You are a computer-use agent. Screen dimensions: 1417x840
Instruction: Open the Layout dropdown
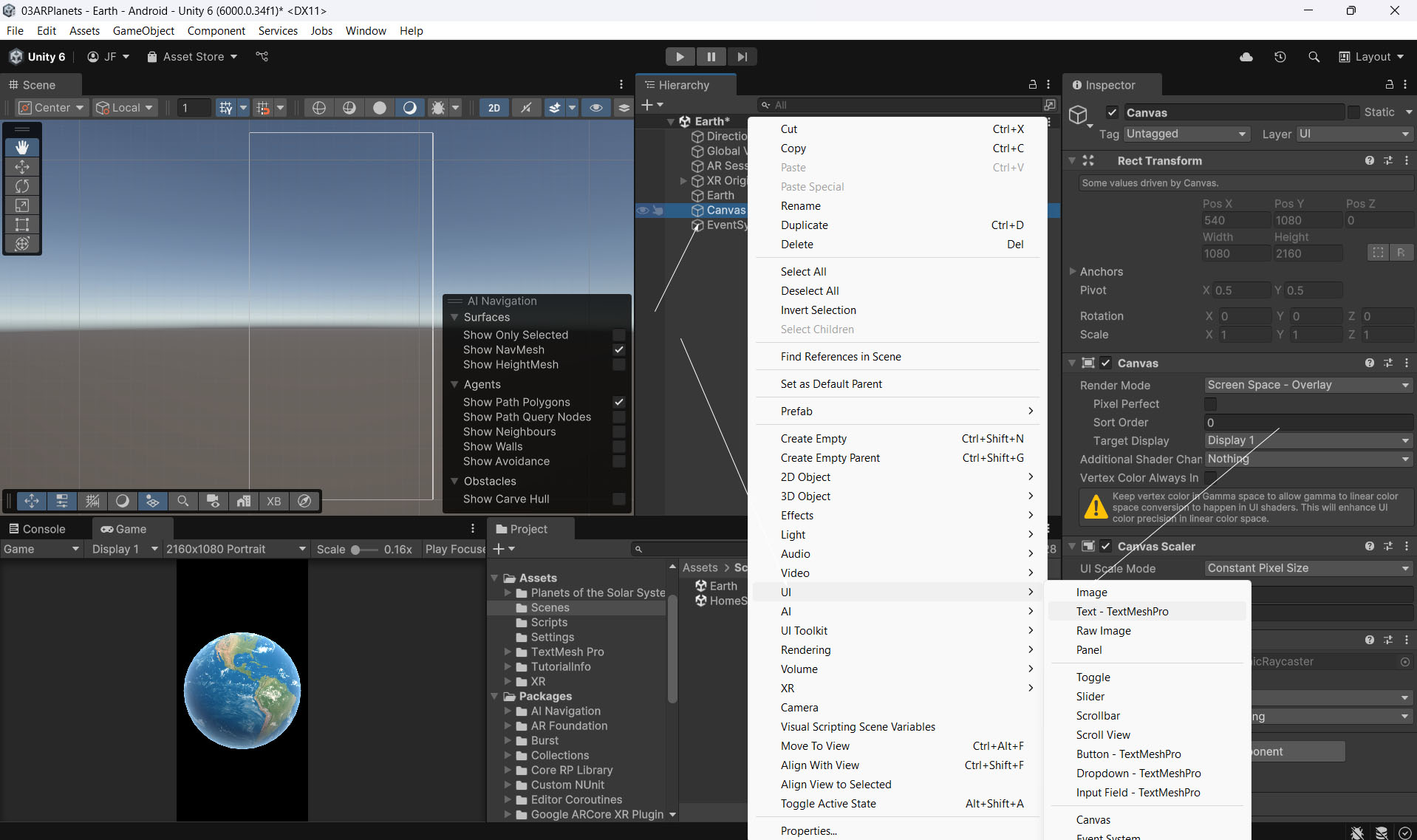click(1372, 57)
